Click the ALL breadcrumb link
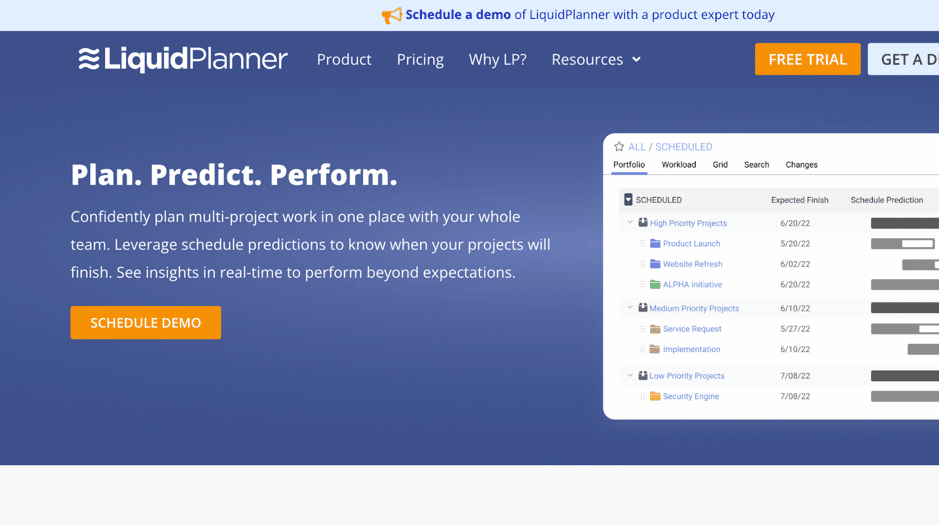939x525 pixels. pos(637,147)
